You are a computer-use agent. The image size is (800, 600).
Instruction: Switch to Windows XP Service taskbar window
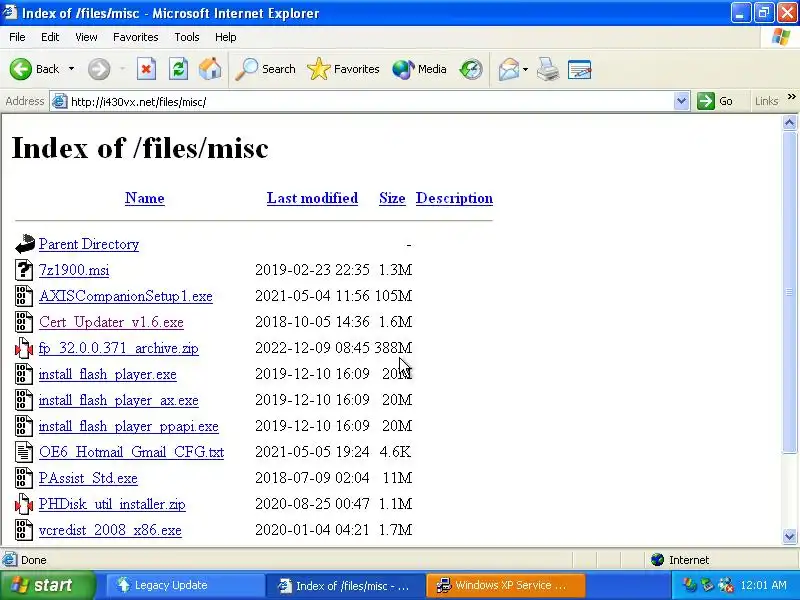click(x=505, y=585)
